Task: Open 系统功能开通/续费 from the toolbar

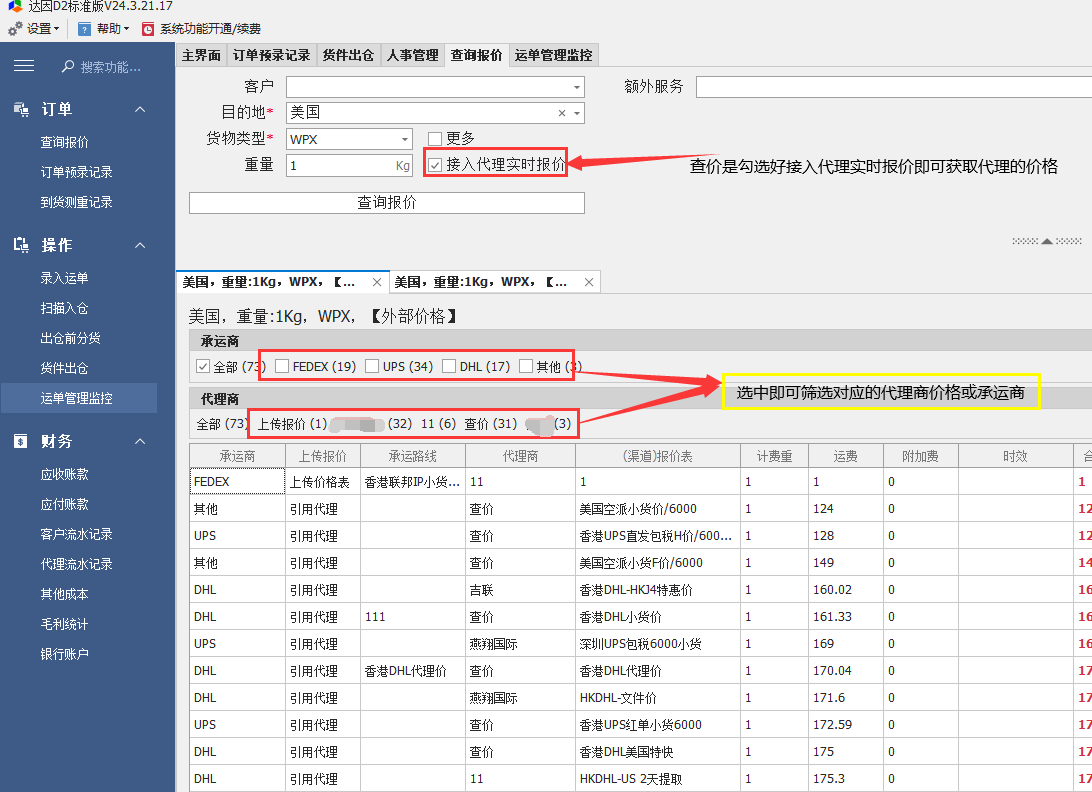Action: (148, 29)
